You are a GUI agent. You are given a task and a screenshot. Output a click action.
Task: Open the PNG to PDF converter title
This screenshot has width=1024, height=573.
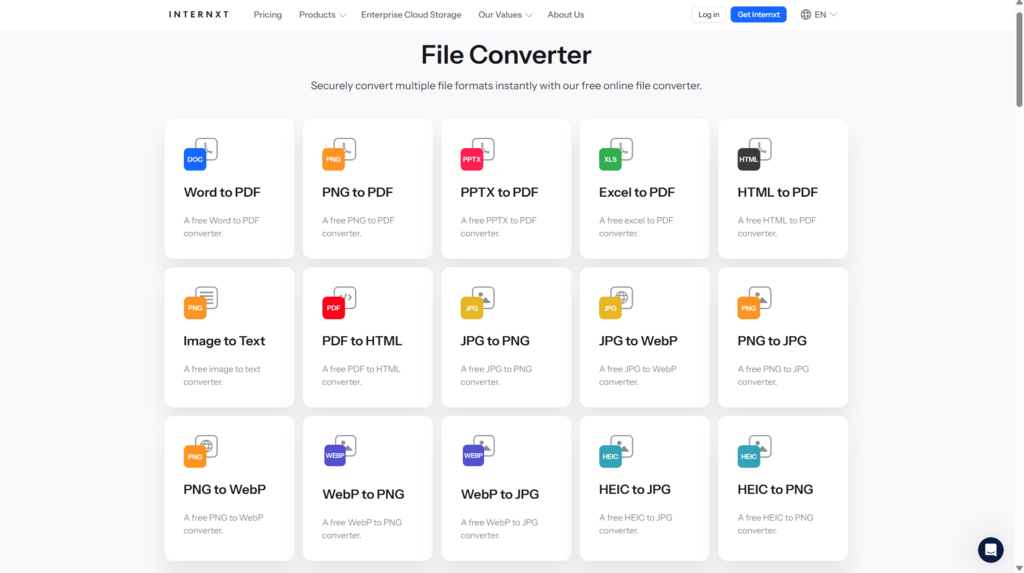357,192
